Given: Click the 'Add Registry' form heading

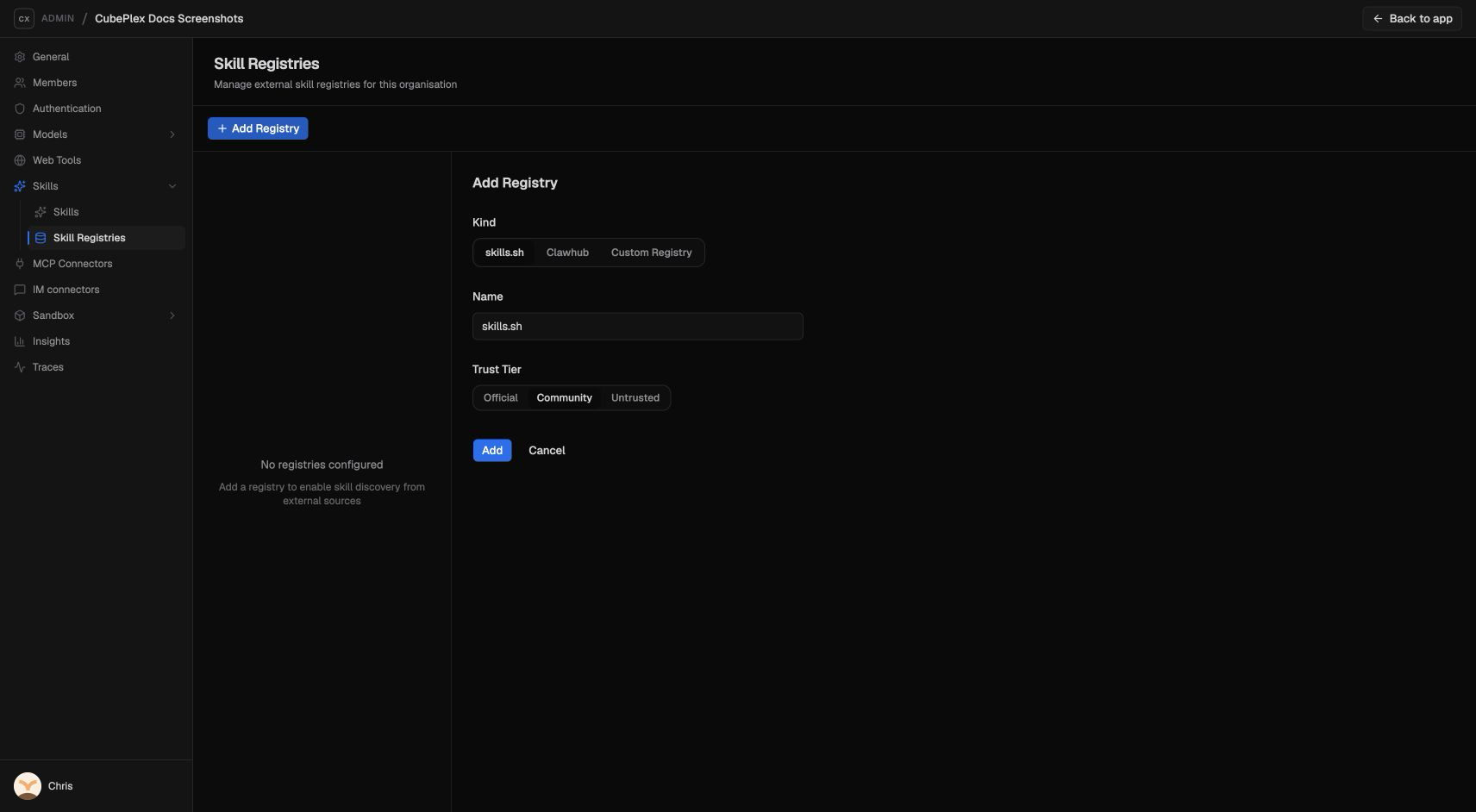Looking at the screenshot, I should (x=515, y=183).
